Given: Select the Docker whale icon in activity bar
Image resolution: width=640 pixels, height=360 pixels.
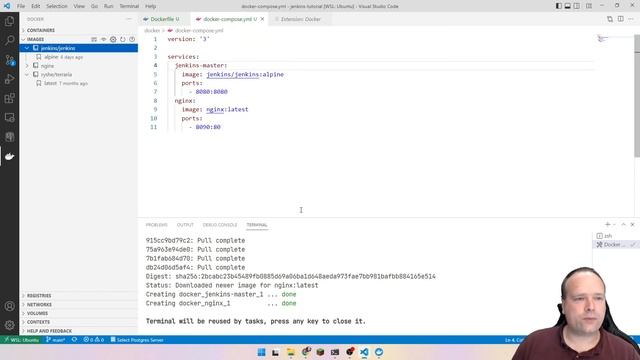Looking at the screenshot, I should click(x=9, y=156).
